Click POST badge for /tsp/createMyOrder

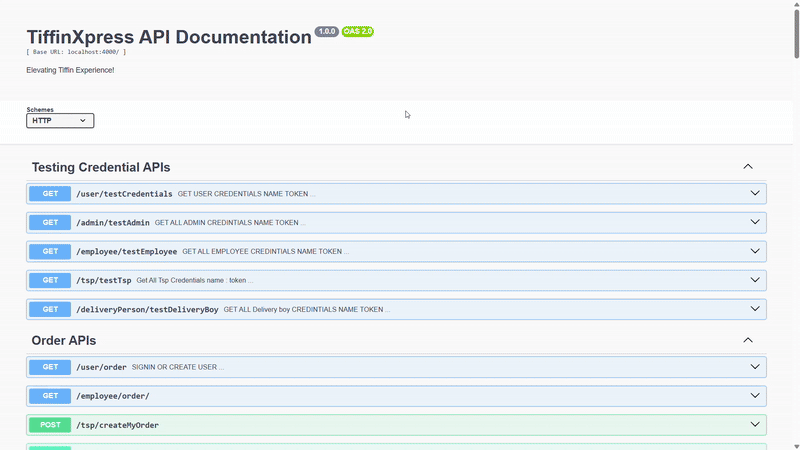(x=50, y=425)
